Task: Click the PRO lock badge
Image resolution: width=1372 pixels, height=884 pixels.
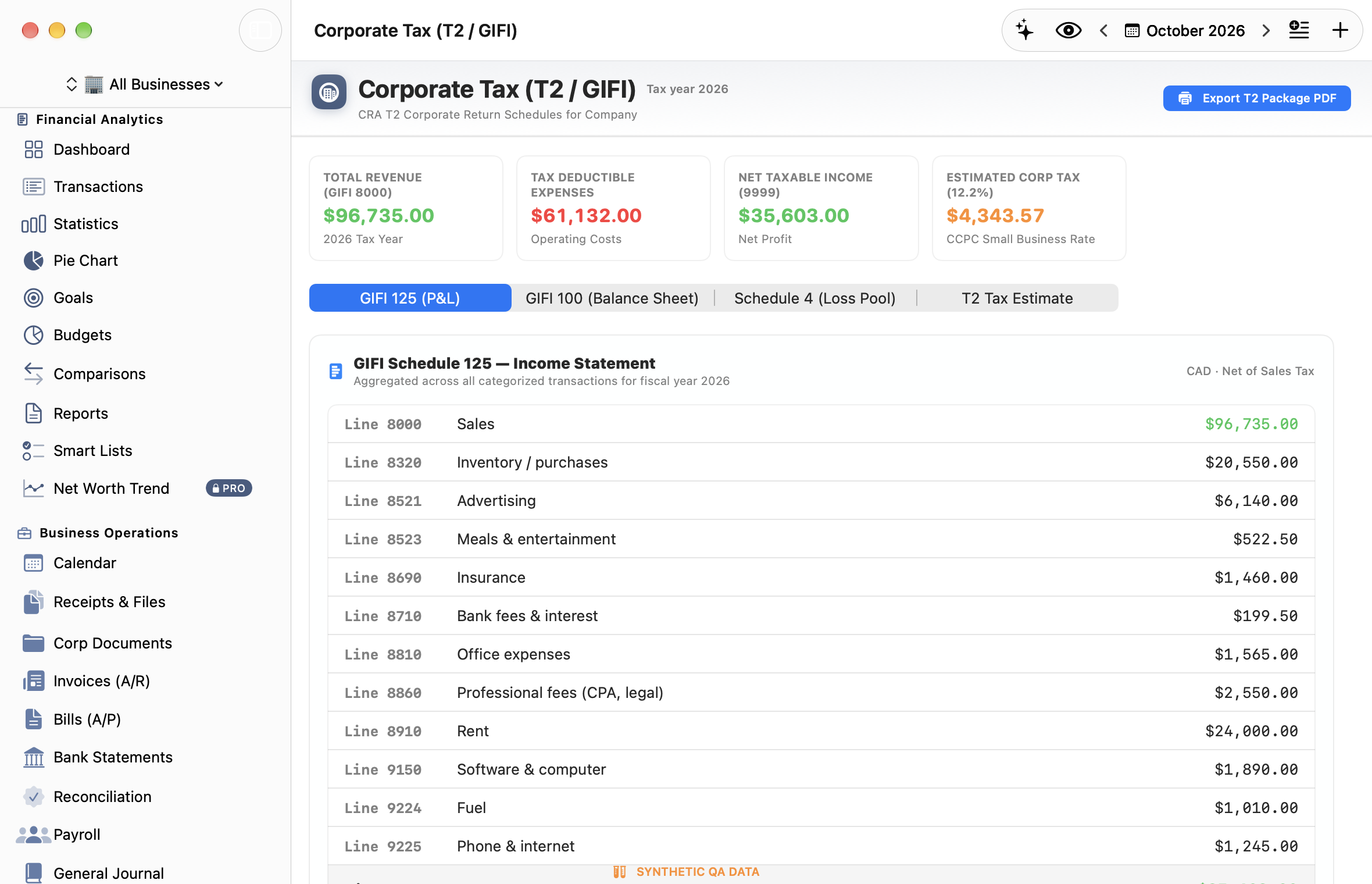Action: click(229, 489)
